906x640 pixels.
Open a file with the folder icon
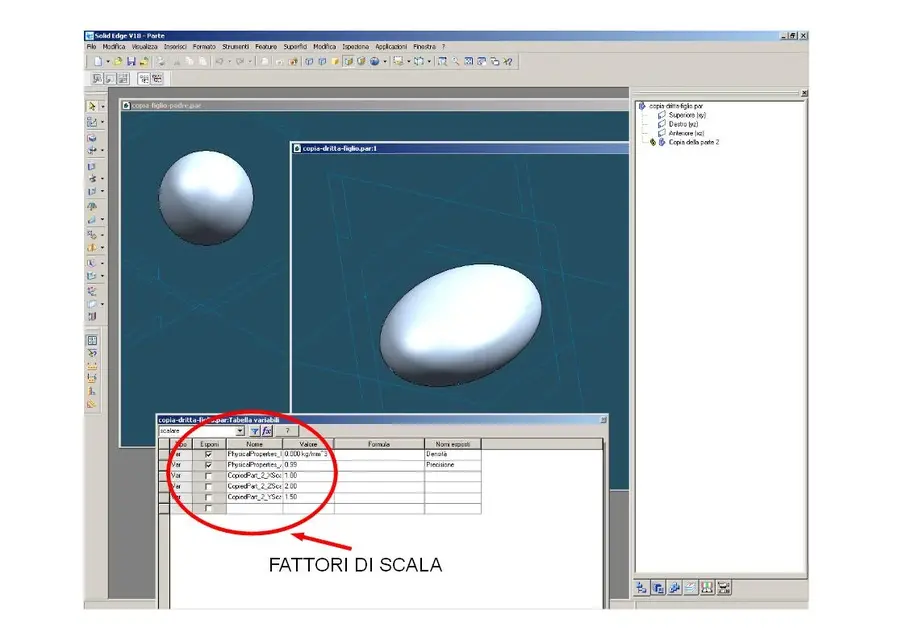click(x=118, y=61)
